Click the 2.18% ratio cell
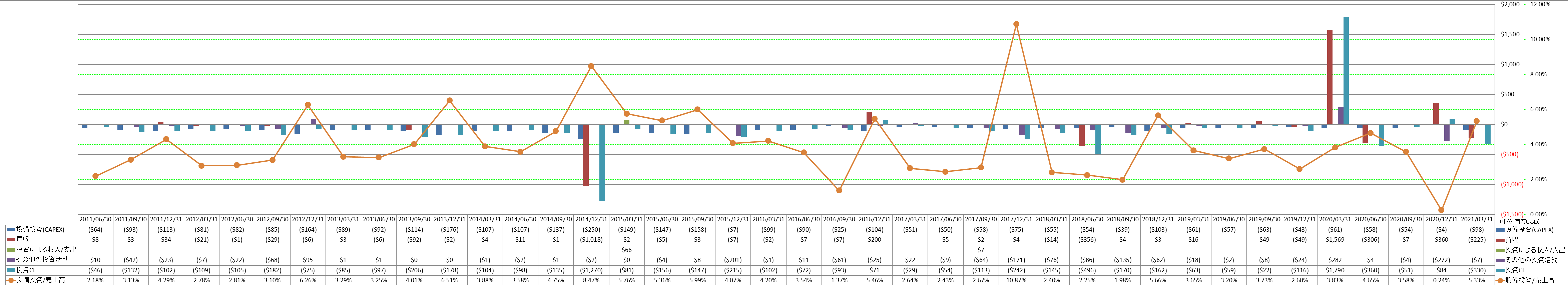Viewport: 1568px width, 286px height. [96, 281]
